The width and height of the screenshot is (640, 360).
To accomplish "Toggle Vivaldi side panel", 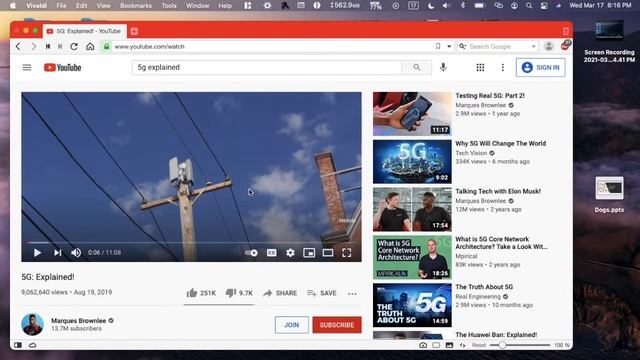I will (18, 345).
